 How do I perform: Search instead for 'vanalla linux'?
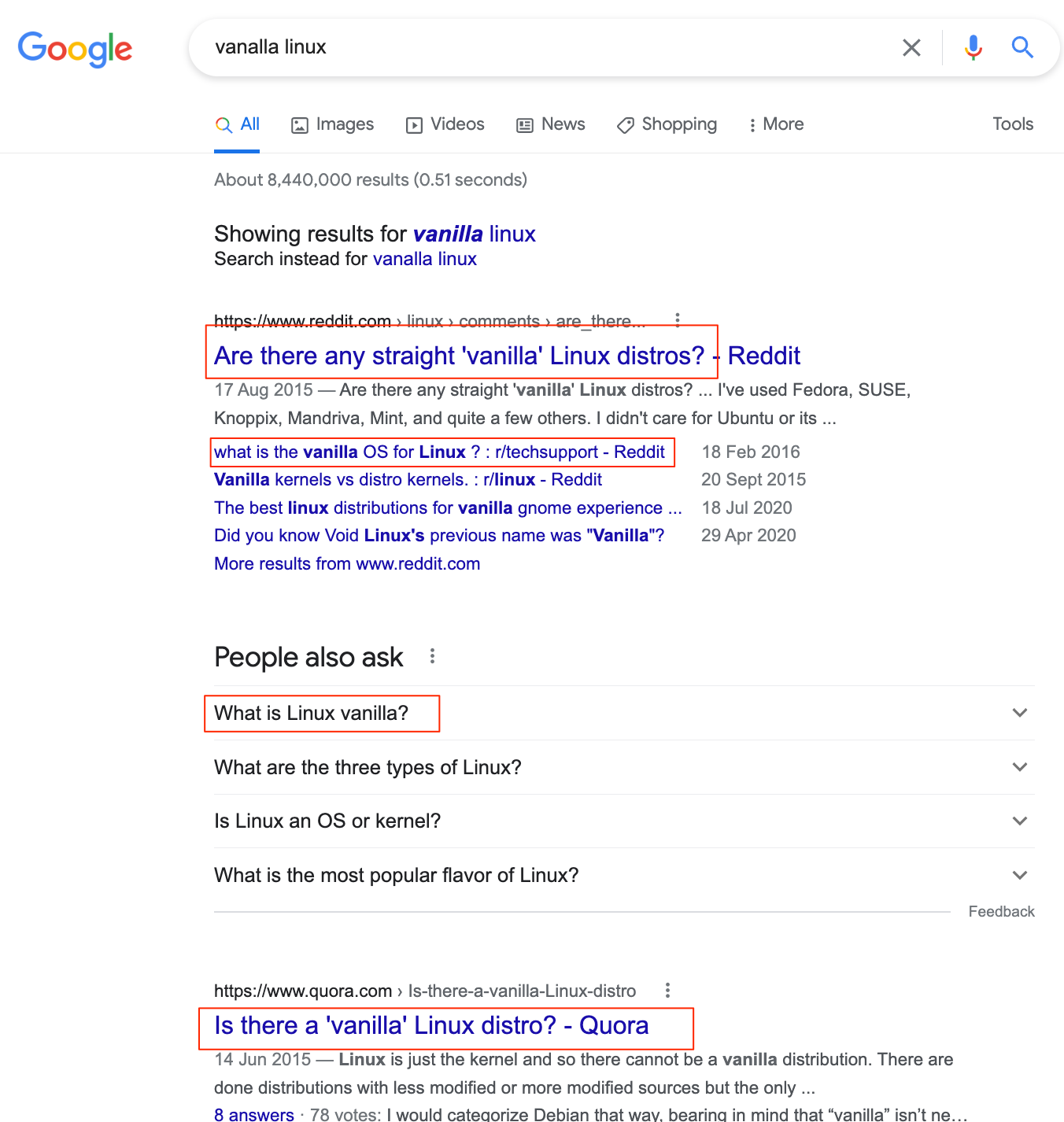coord(425,259)
